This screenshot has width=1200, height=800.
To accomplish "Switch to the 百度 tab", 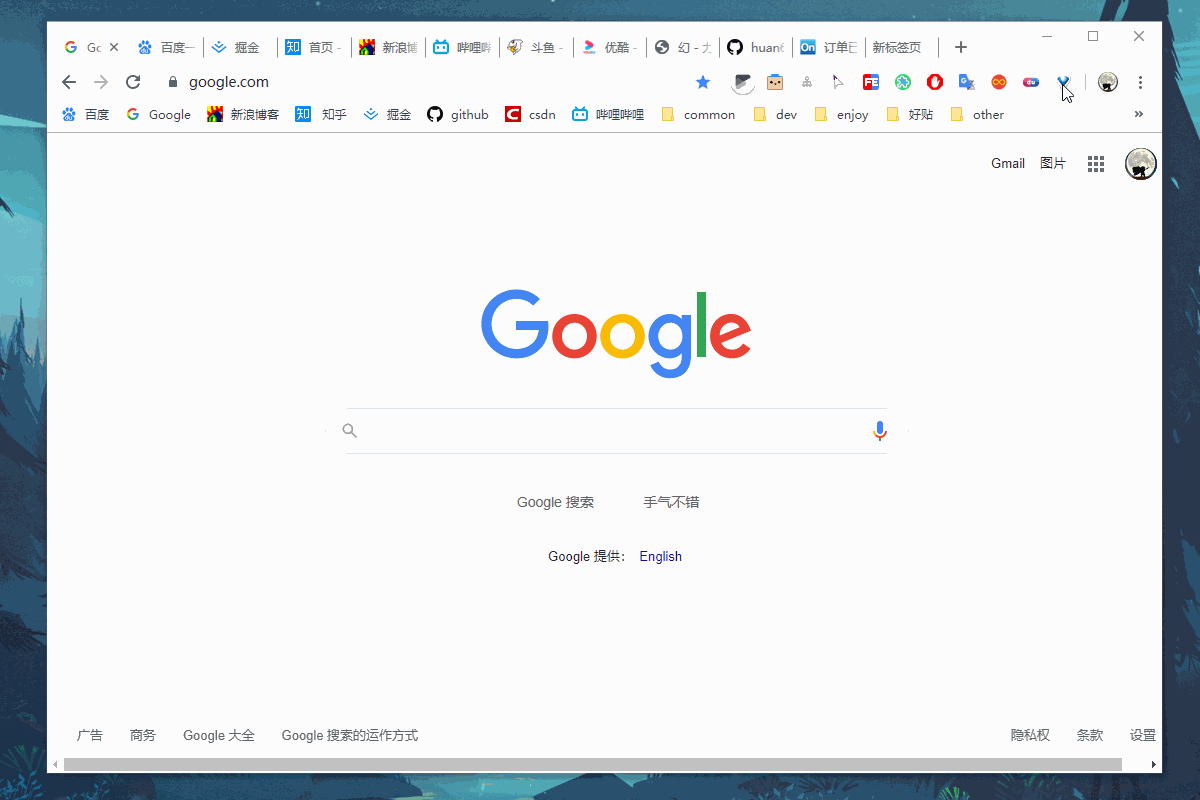I will pos(165,47).
